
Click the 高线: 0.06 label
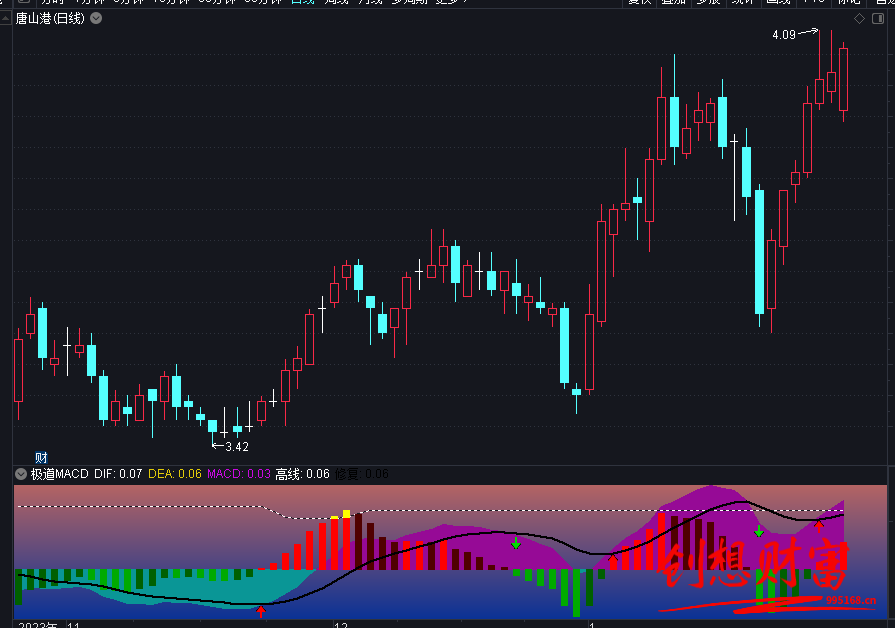303,474
